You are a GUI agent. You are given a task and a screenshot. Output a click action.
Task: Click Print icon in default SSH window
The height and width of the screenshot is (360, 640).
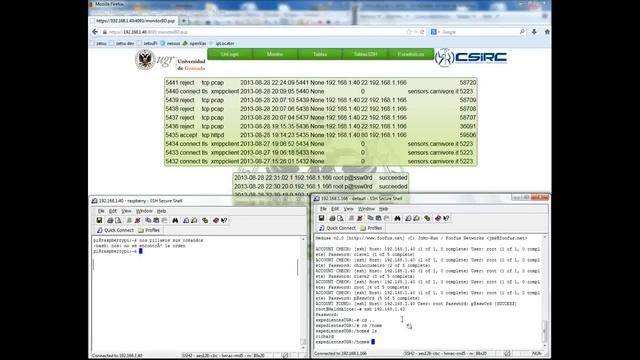tap(332, 218)
